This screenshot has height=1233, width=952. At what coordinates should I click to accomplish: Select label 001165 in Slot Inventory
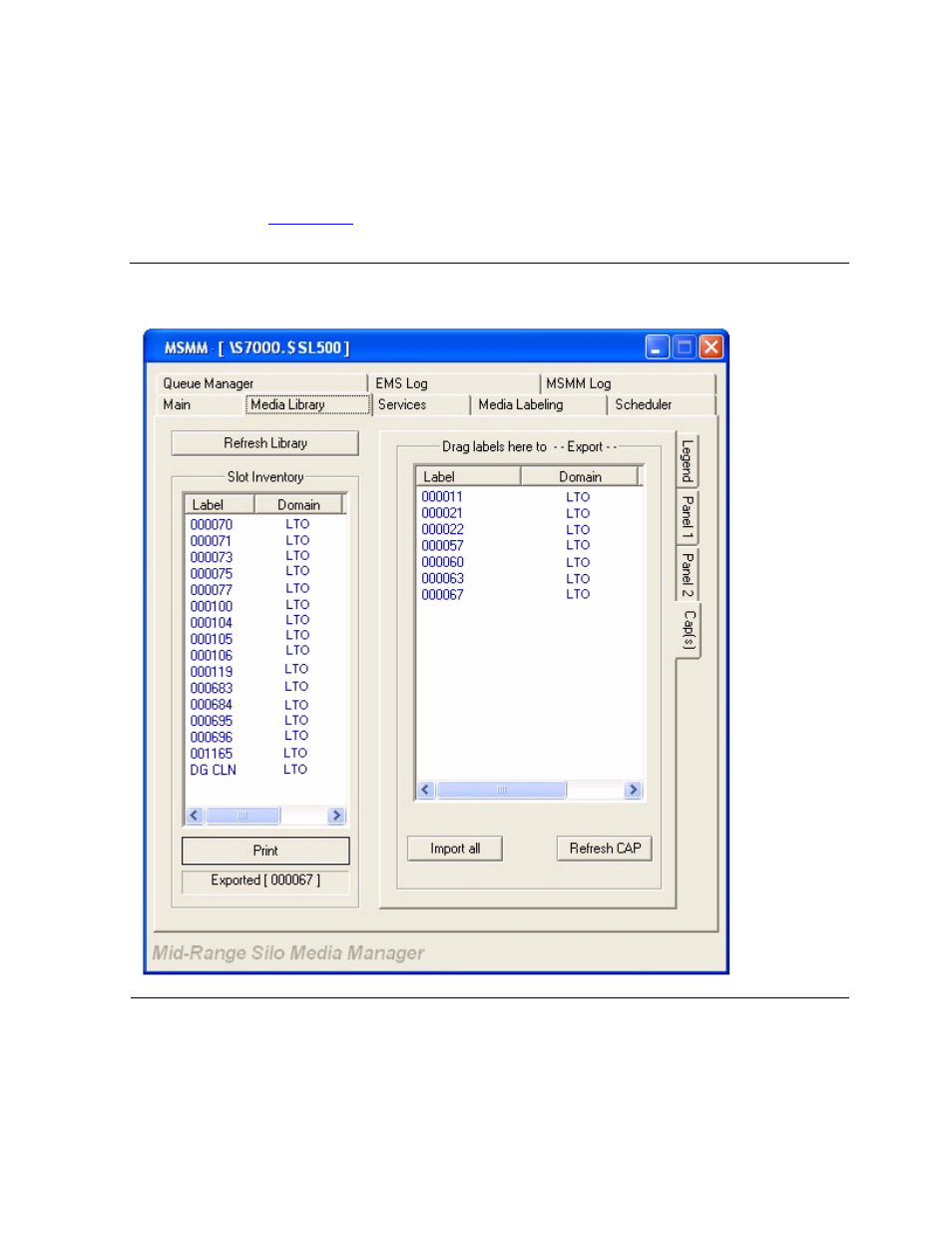(x=212, y=754)
